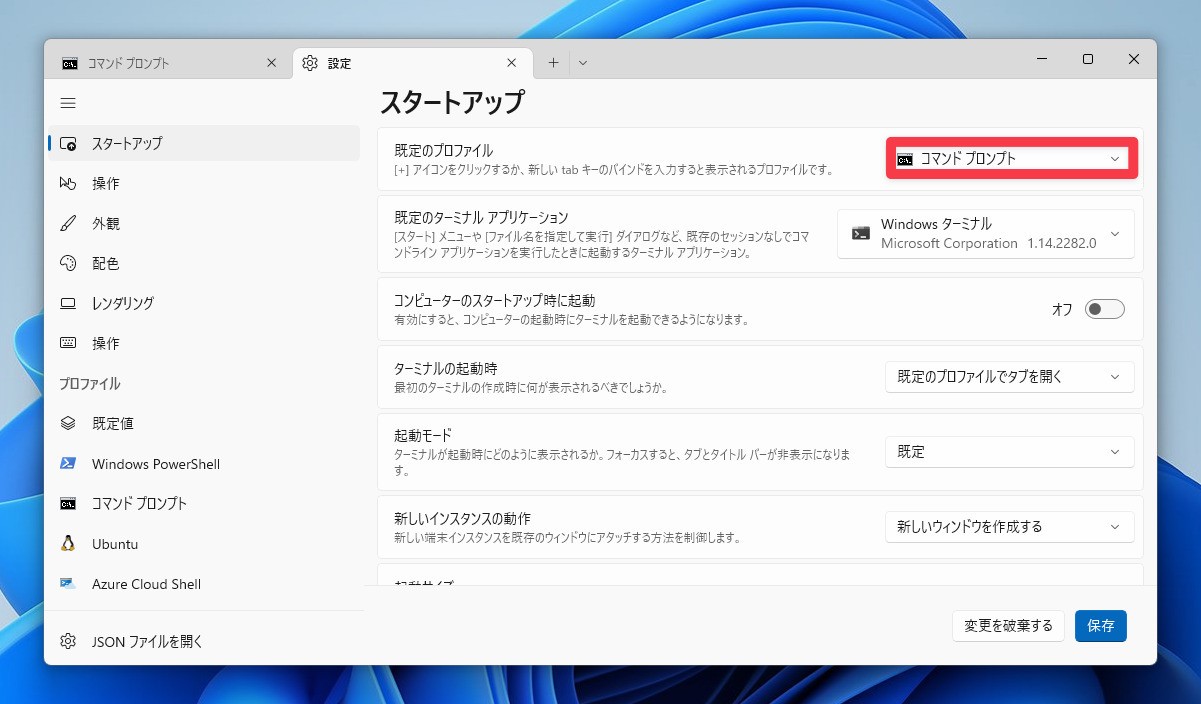This screenshot has width=1201, height=704.
Task: Add a new tab with plus button
Action: pos(553,63)
